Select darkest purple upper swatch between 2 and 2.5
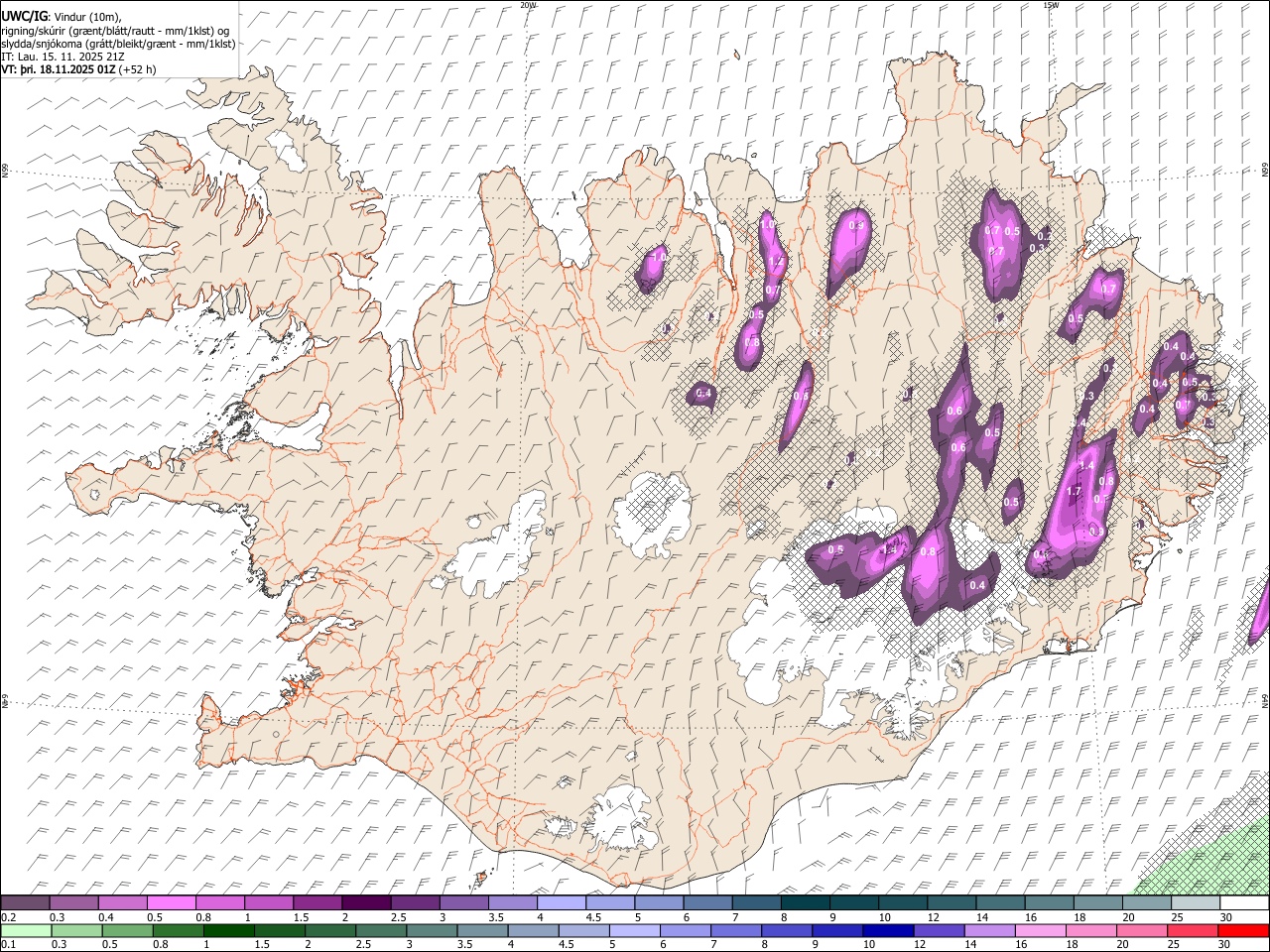1270x952 pixels. 366,902
